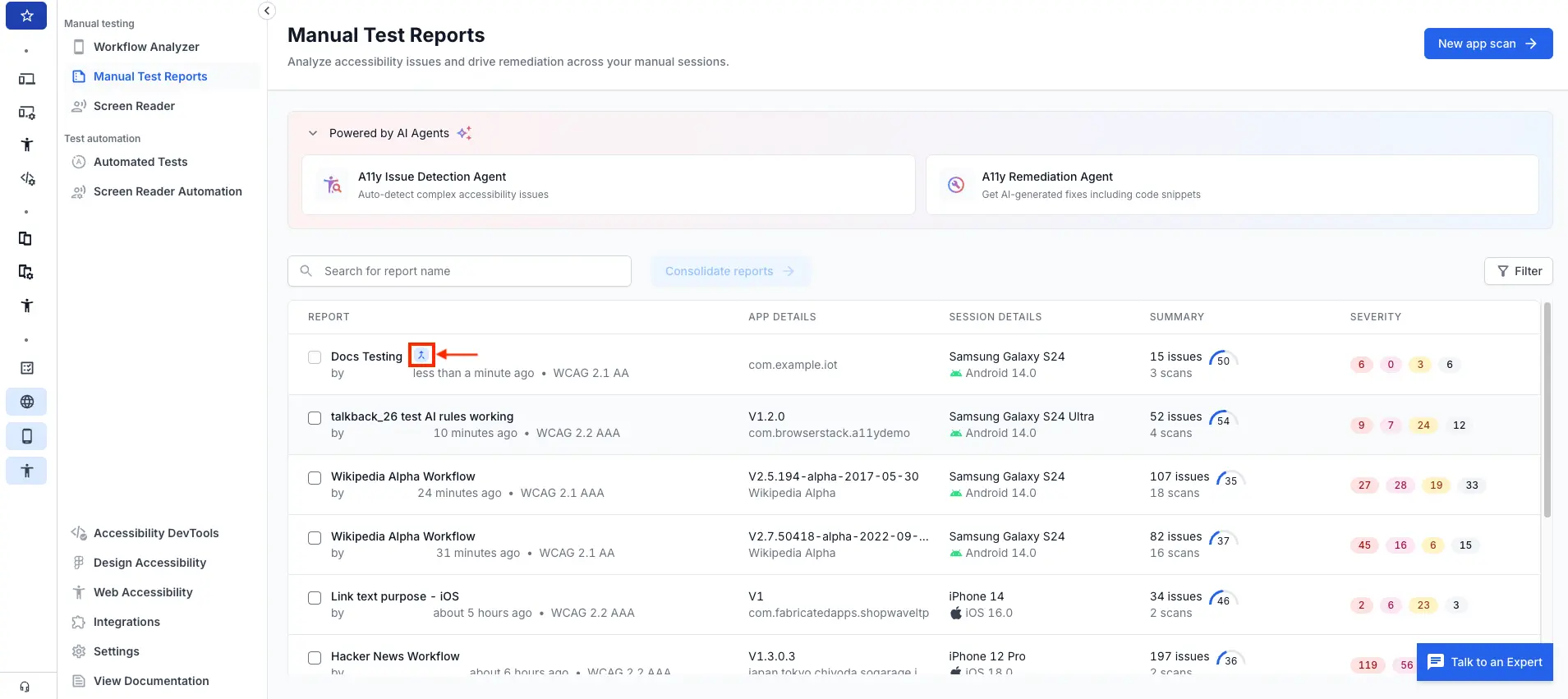Image resolution: width=1568 pixels, height=699 pixels.
Task: Check the Hacker News Workflow checkbox
Action: pos(315,658)
